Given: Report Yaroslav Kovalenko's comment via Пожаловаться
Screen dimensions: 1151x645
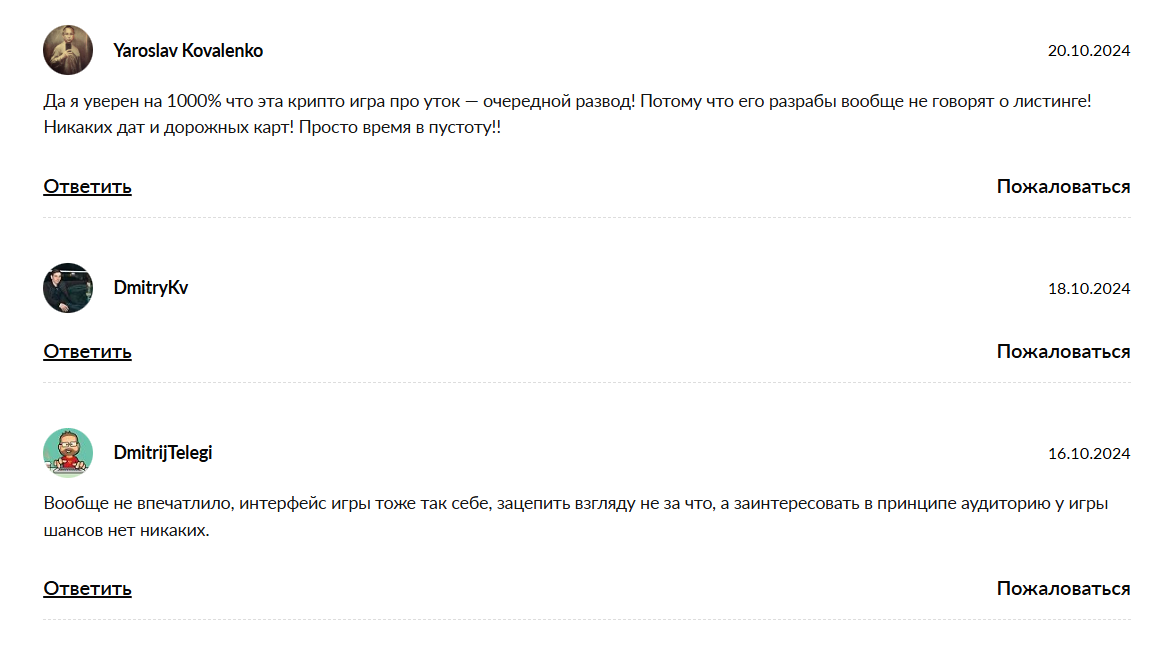Looking at the screenshot, I should (1063, 187).
